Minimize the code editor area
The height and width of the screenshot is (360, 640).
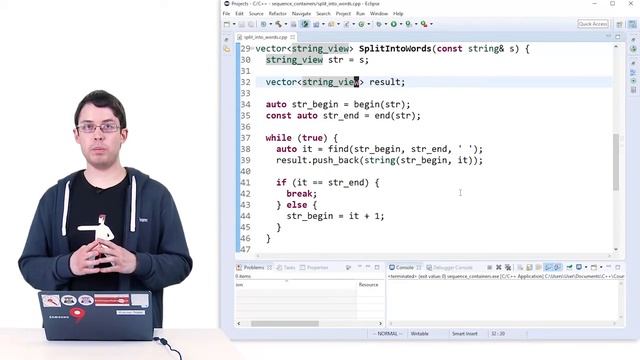point(609,36)
